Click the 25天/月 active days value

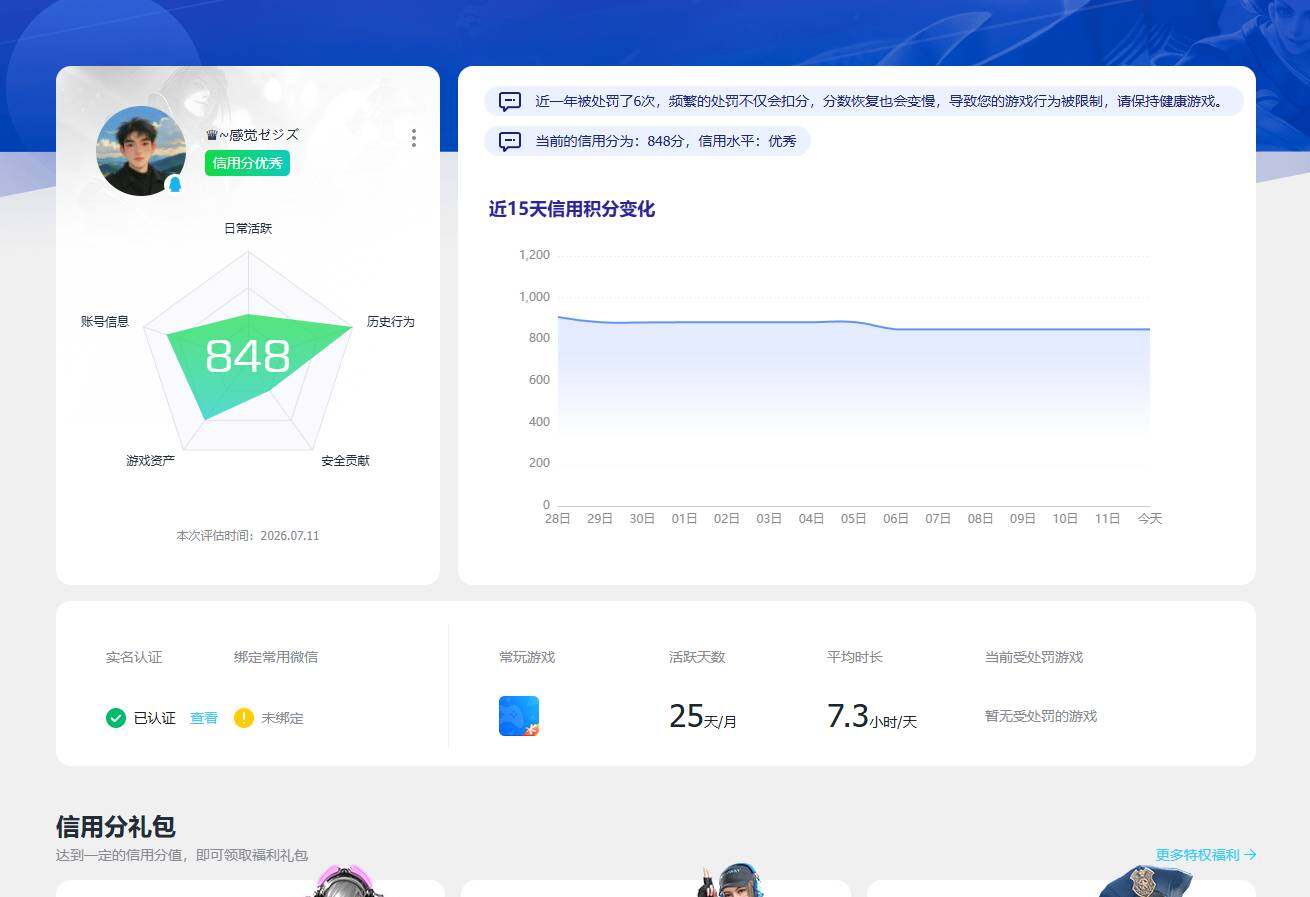703,716
